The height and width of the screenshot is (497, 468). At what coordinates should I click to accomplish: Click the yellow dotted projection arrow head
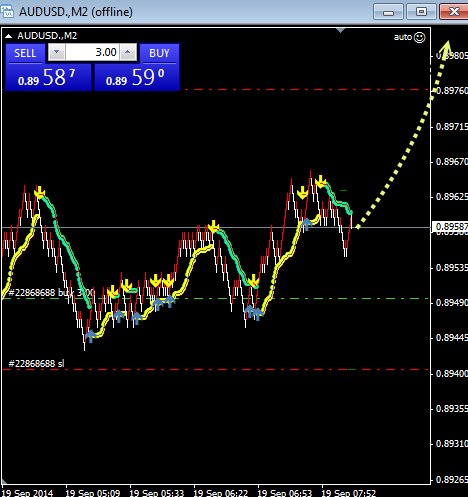point(447,47)
